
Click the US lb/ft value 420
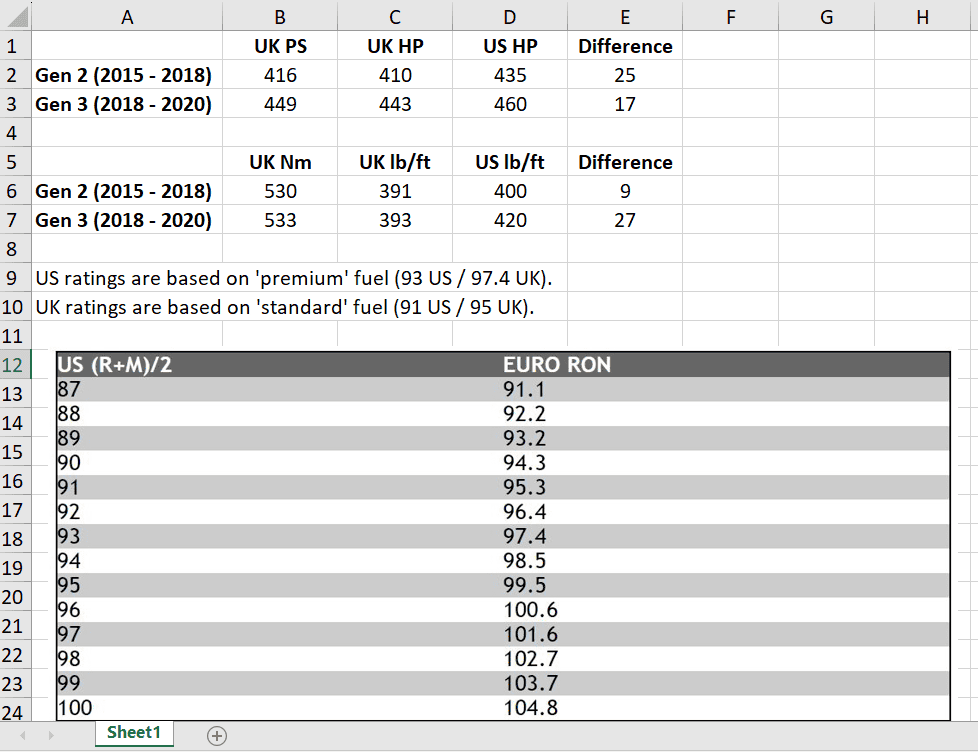coord(510,220)
